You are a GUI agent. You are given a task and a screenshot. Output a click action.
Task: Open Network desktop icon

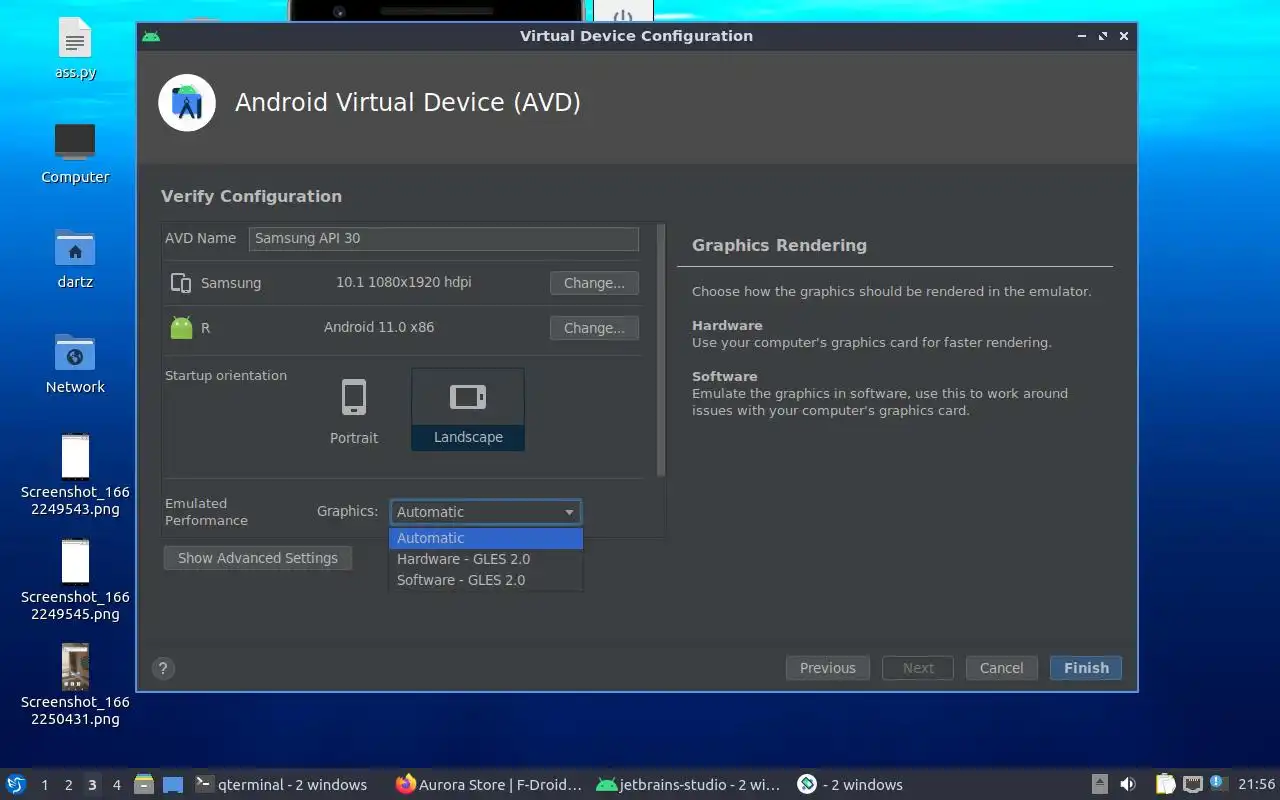coord(75,364)
